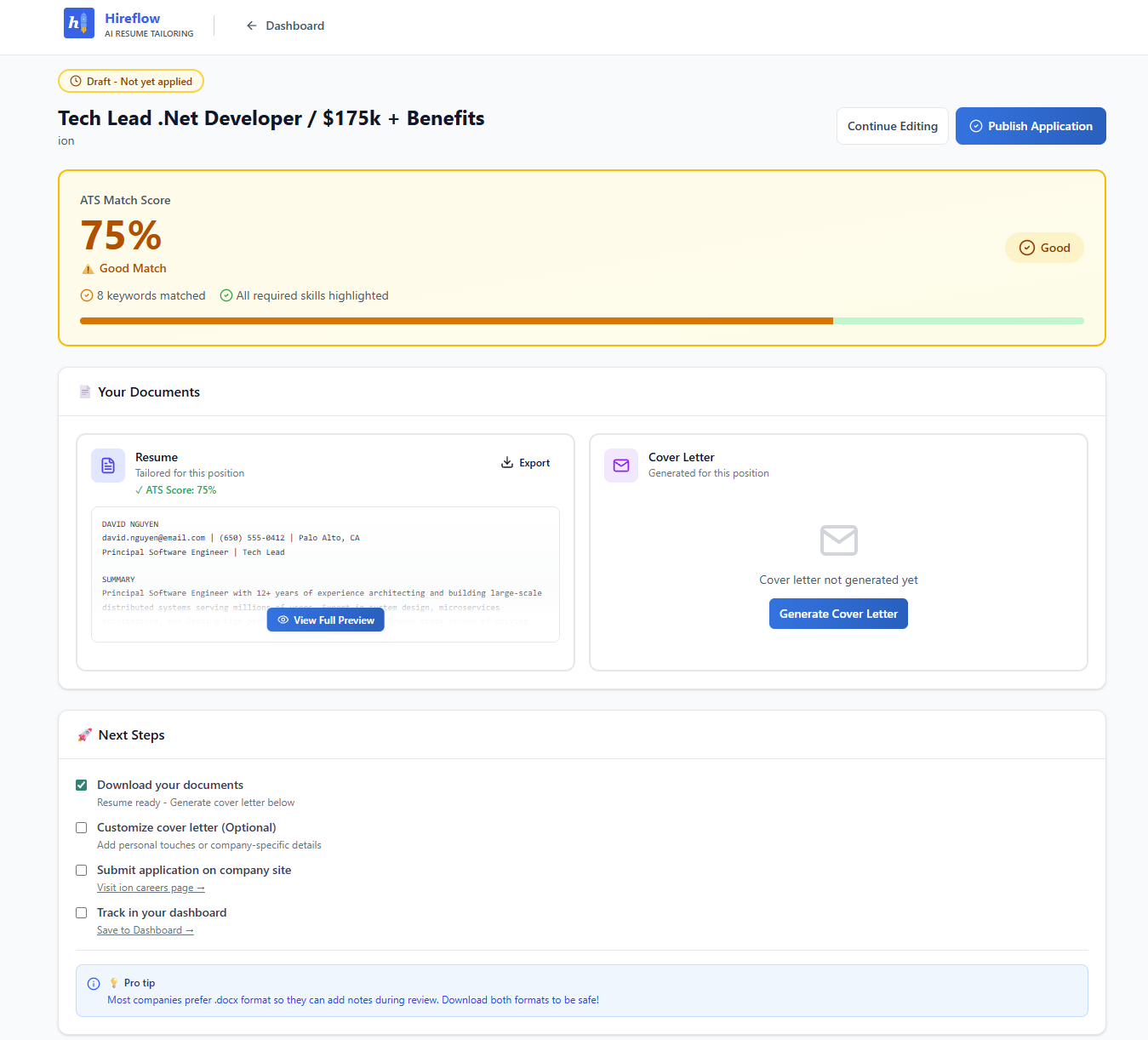Click the download icon beside Export
This screenshot has width=1148, height=1040.
(507, 463)
